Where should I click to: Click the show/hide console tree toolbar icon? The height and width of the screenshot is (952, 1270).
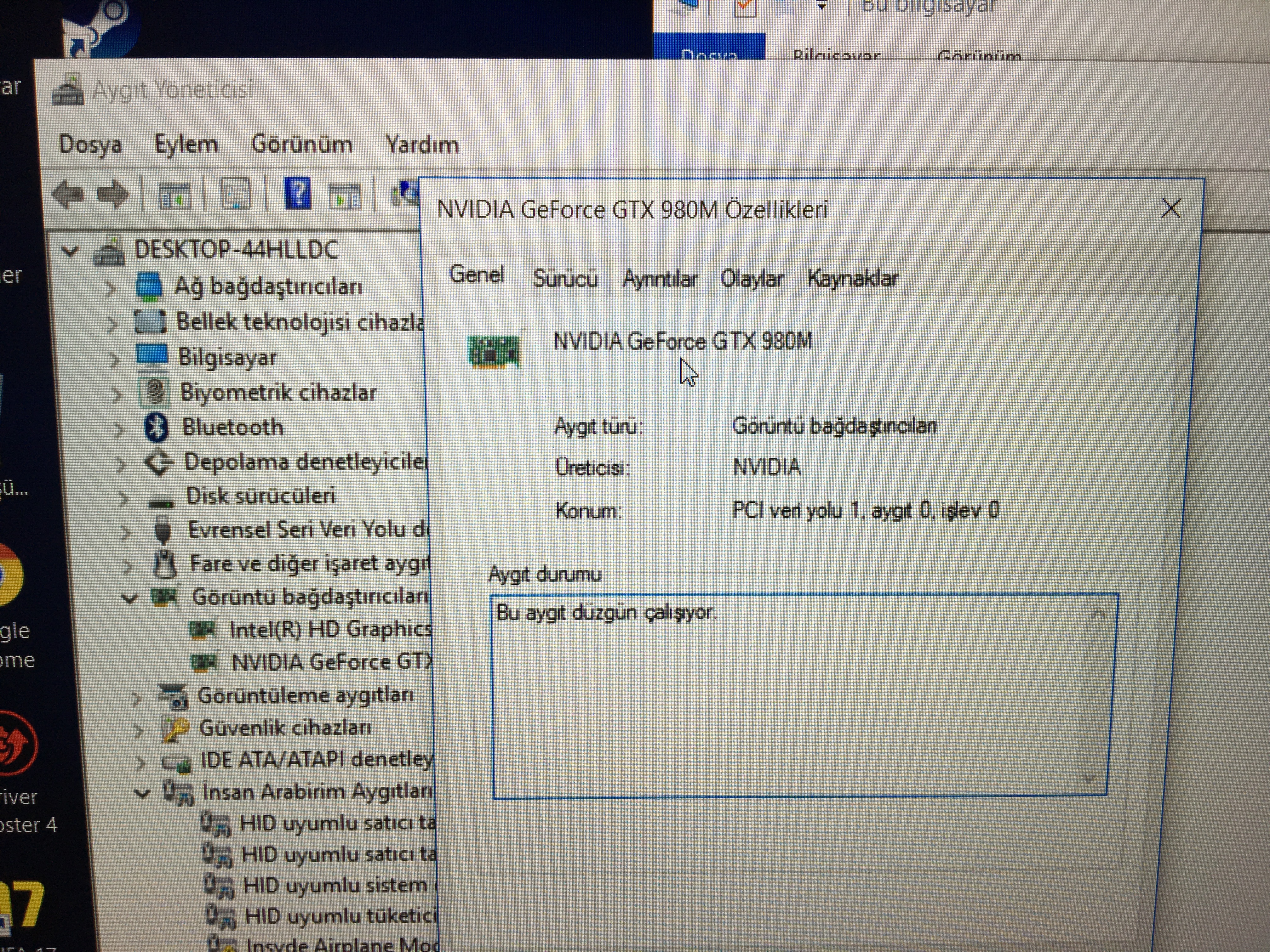click(174, 195)
